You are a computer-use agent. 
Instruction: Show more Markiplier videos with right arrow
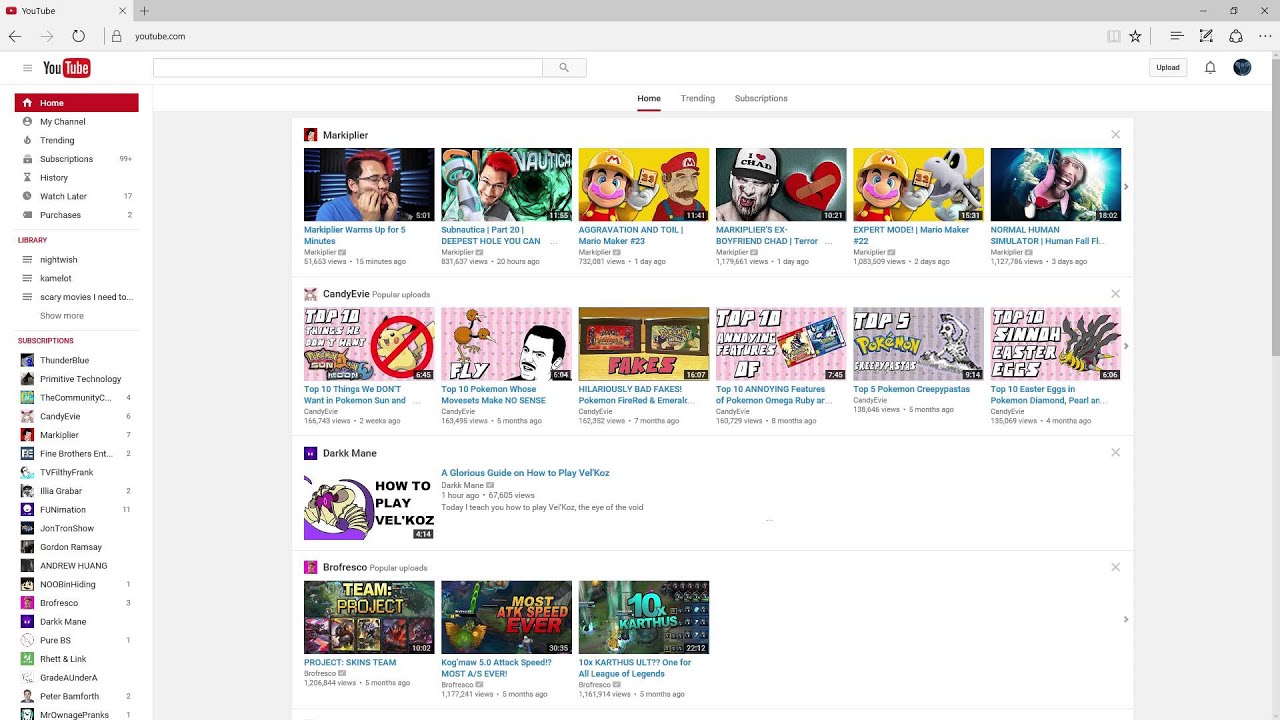click(1126, 187)
